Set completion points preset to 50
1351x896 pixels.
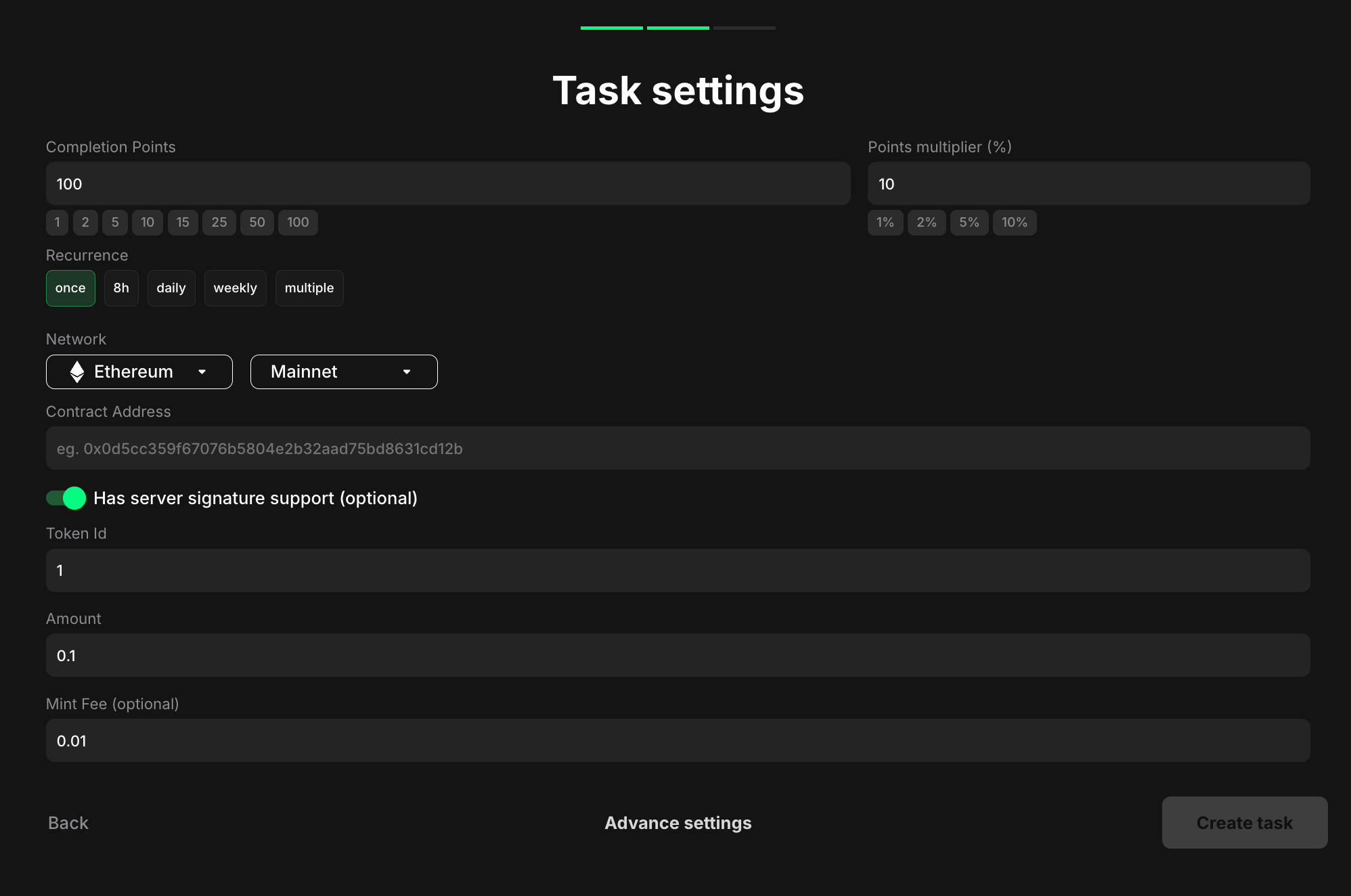[x=257, y=223]
